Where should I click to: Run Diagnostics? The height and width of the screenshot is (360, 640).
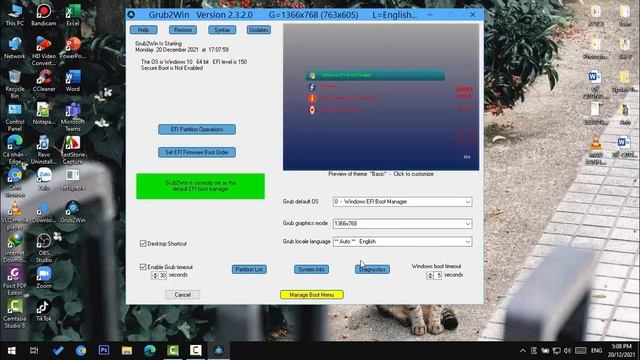[x=372, y=269]
